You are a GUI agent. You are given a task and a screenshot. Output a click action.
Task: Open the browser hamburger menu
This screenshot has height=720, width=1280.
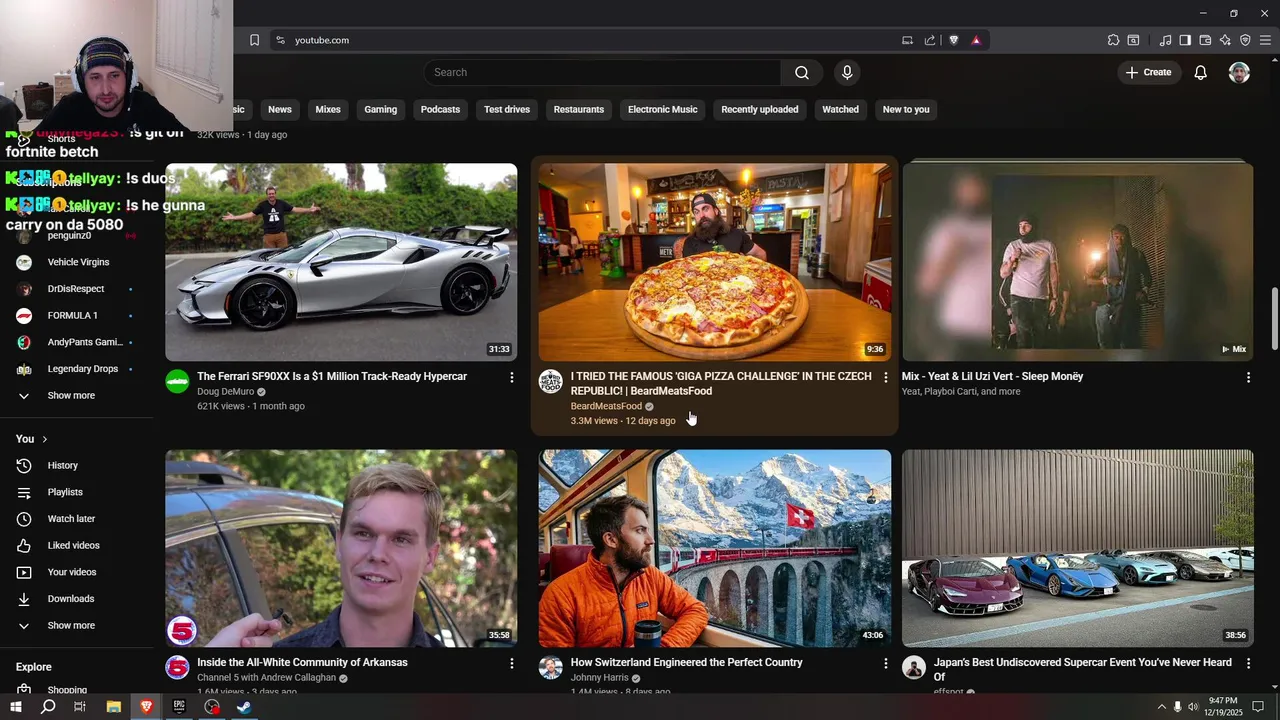(x=1265, y=40)
